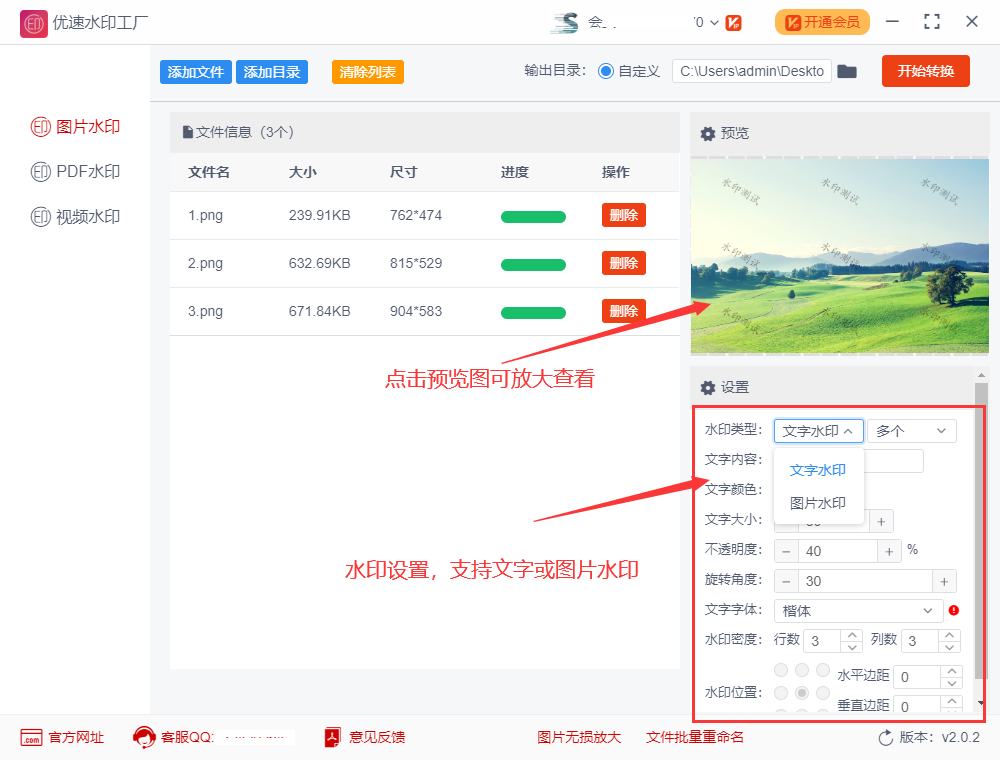Select 文字水印 in the dropdown options
This screenshot has width=1000, height=760.
point(817,470)
